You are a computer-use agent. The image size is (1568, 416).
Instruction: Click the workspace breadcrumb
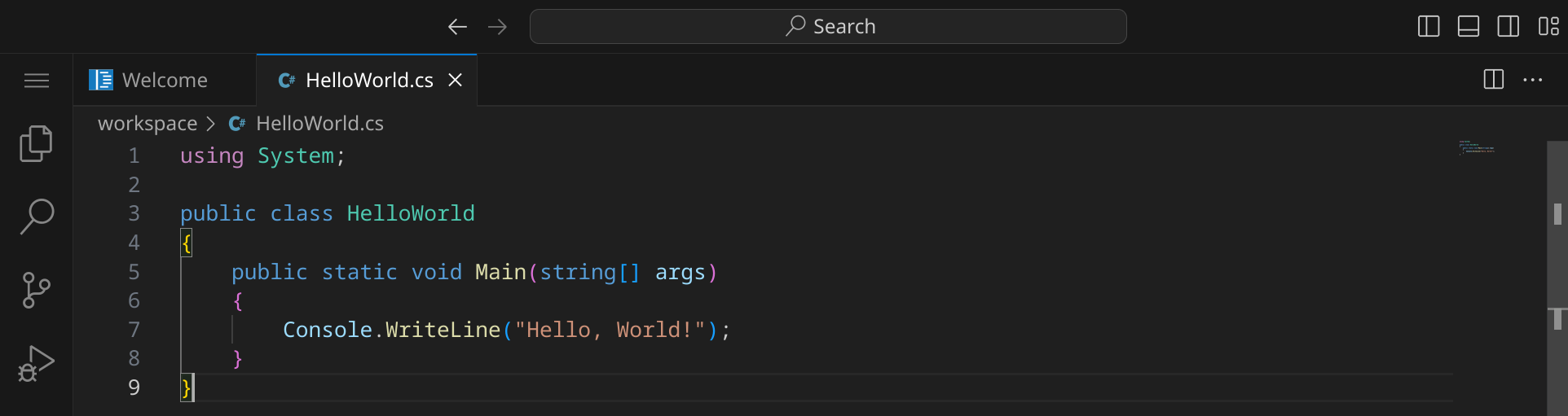click(x=148, y=124)
